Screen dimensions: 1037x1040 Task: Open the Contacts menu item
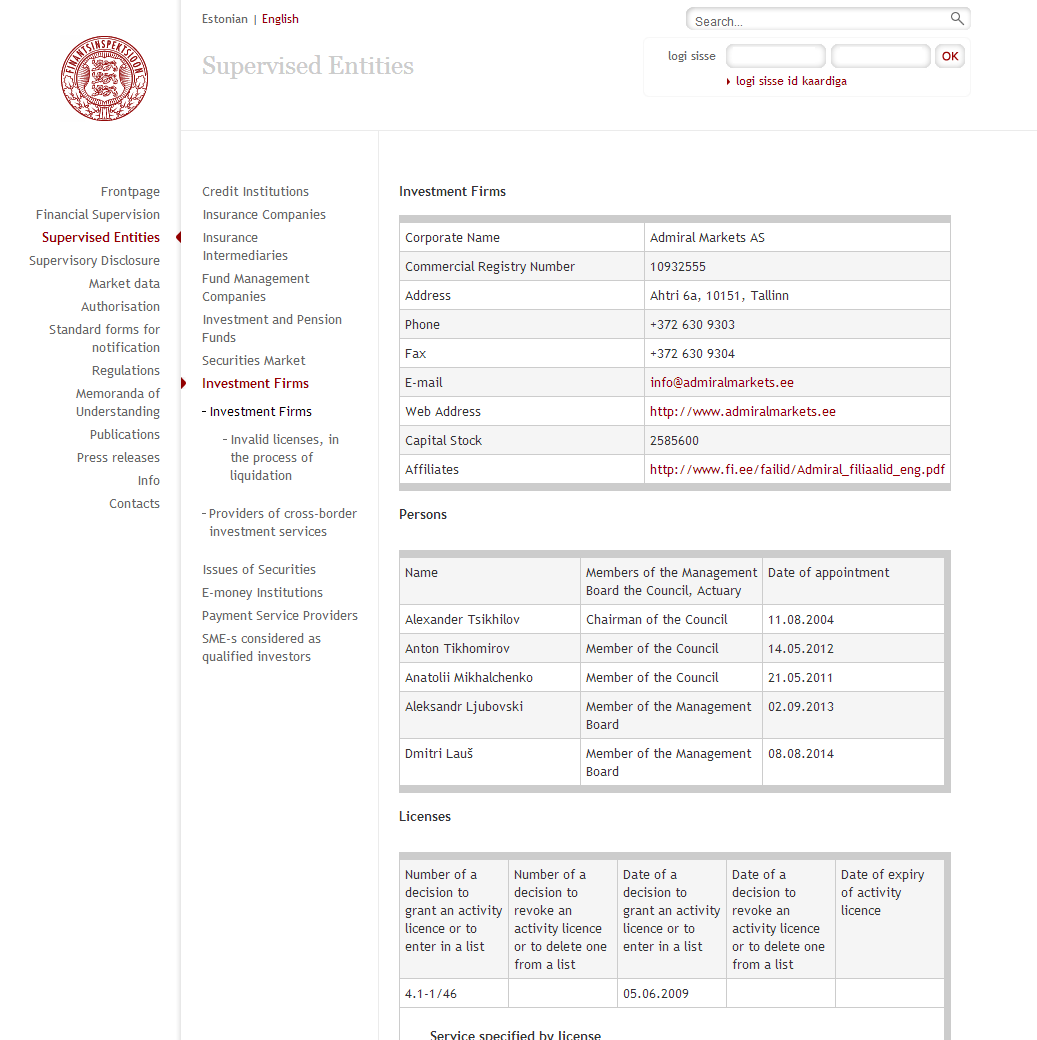click(134, 503)
